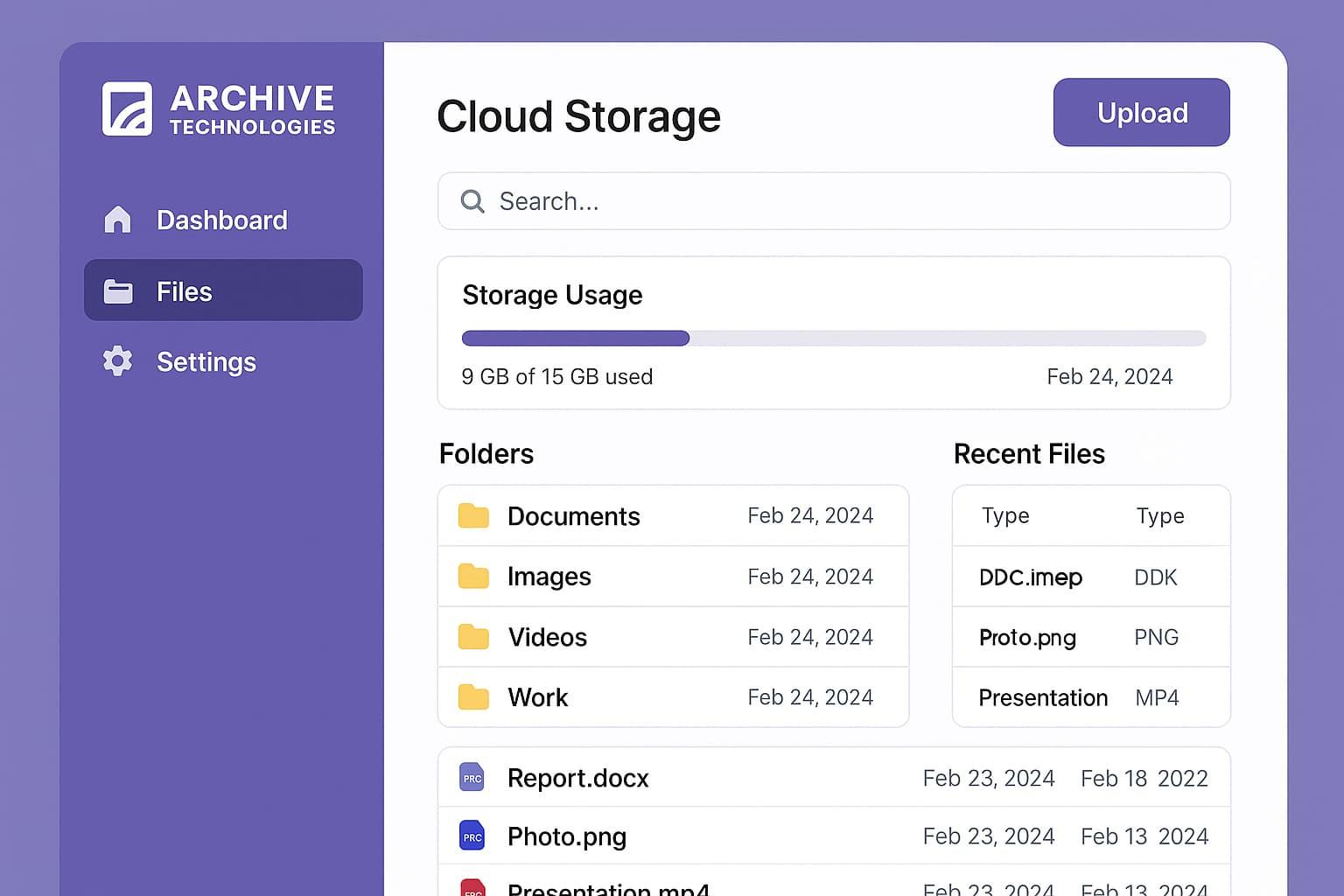Click the Report.docx file type icon
This screenshot has height=896, width=1344.
click(472, 777)
